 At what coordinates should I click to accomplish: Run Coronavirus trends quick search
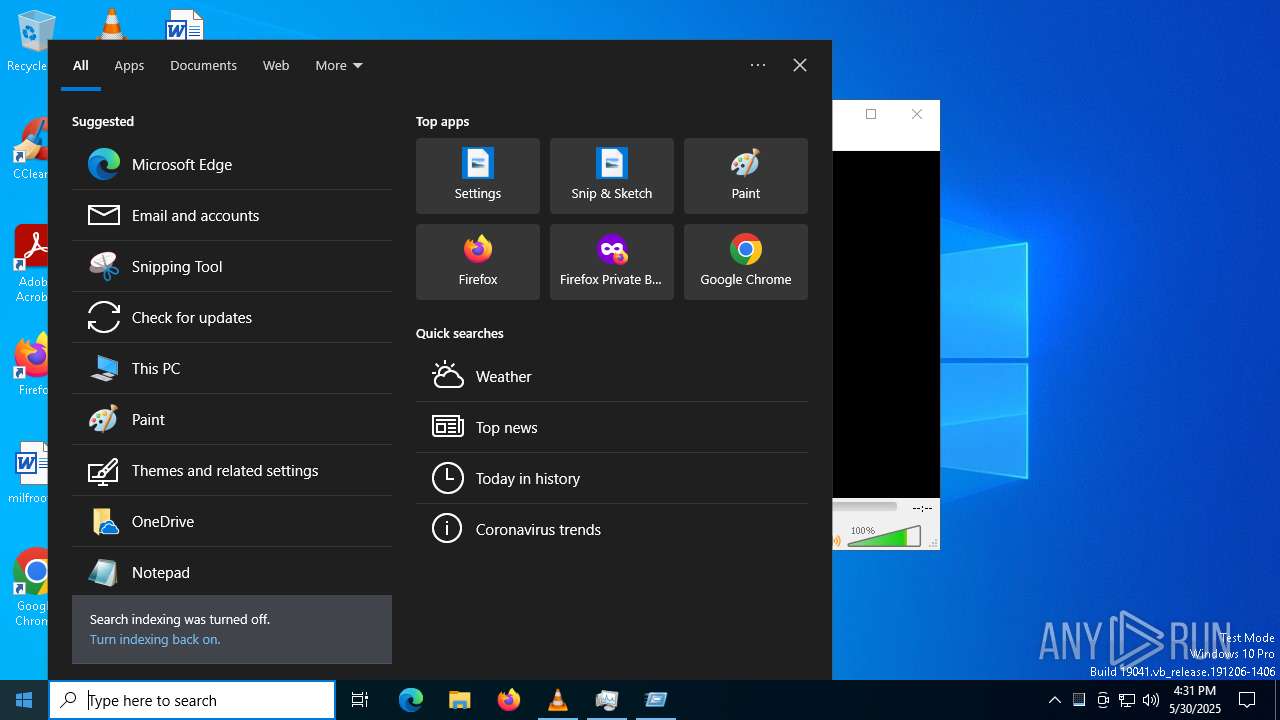coord(612,529)
